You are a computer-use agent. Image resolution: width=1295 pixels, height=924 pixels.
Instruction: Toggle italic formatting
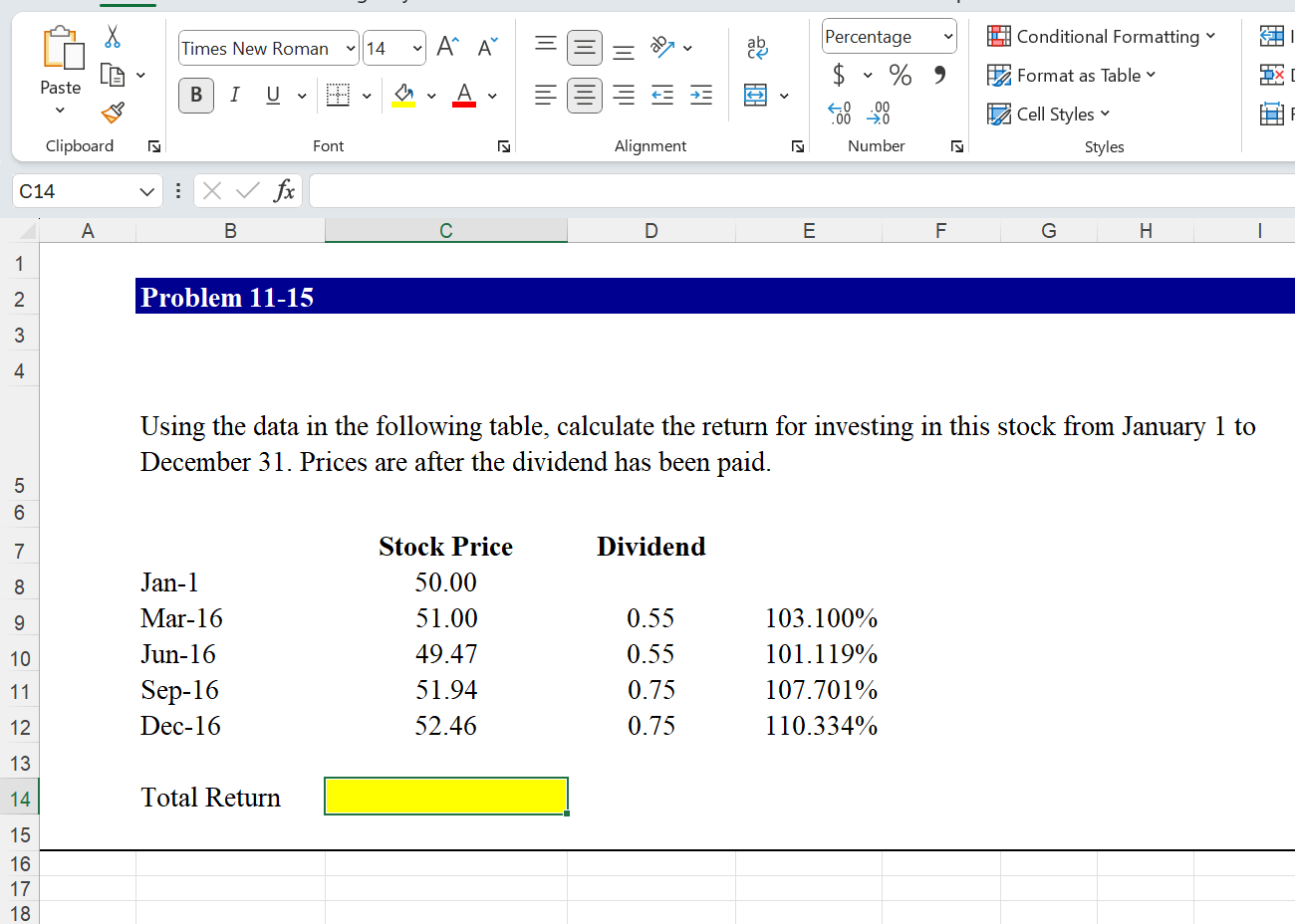(234, 95)
